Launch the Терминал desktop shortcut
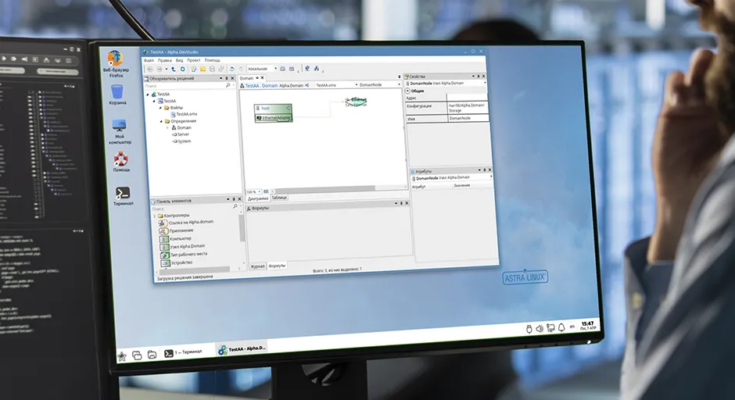This screenshot has width=735, height=400. (x=123, y=193)
